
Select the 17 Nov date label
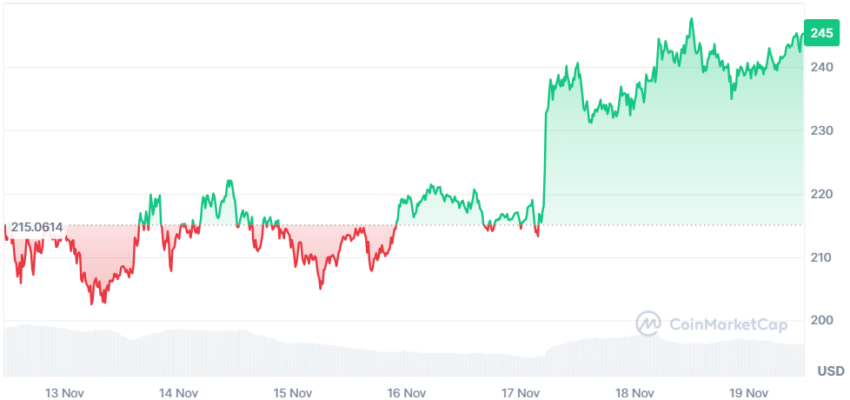coord(520,392)
